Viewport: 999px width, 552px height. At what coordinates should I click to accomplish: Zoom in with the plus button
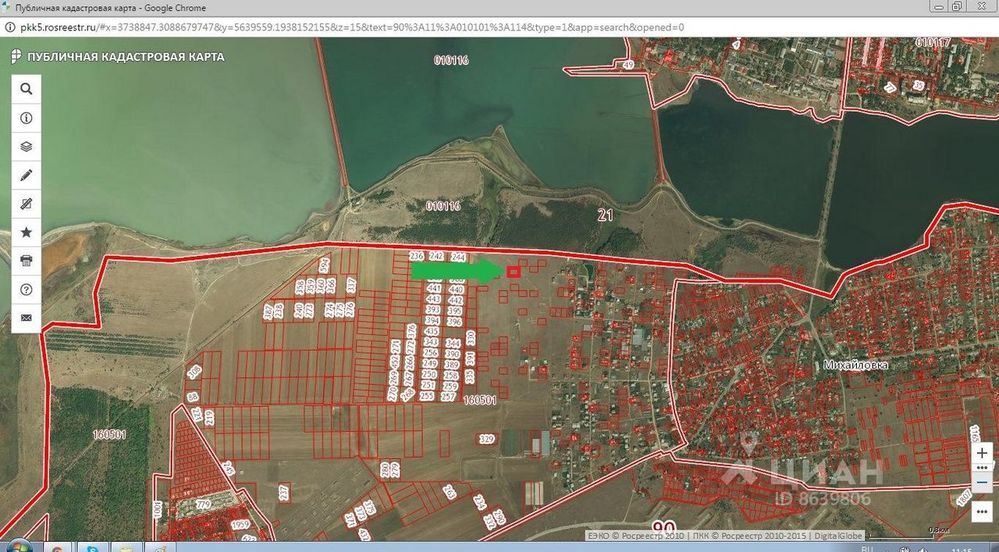(982, 453)
